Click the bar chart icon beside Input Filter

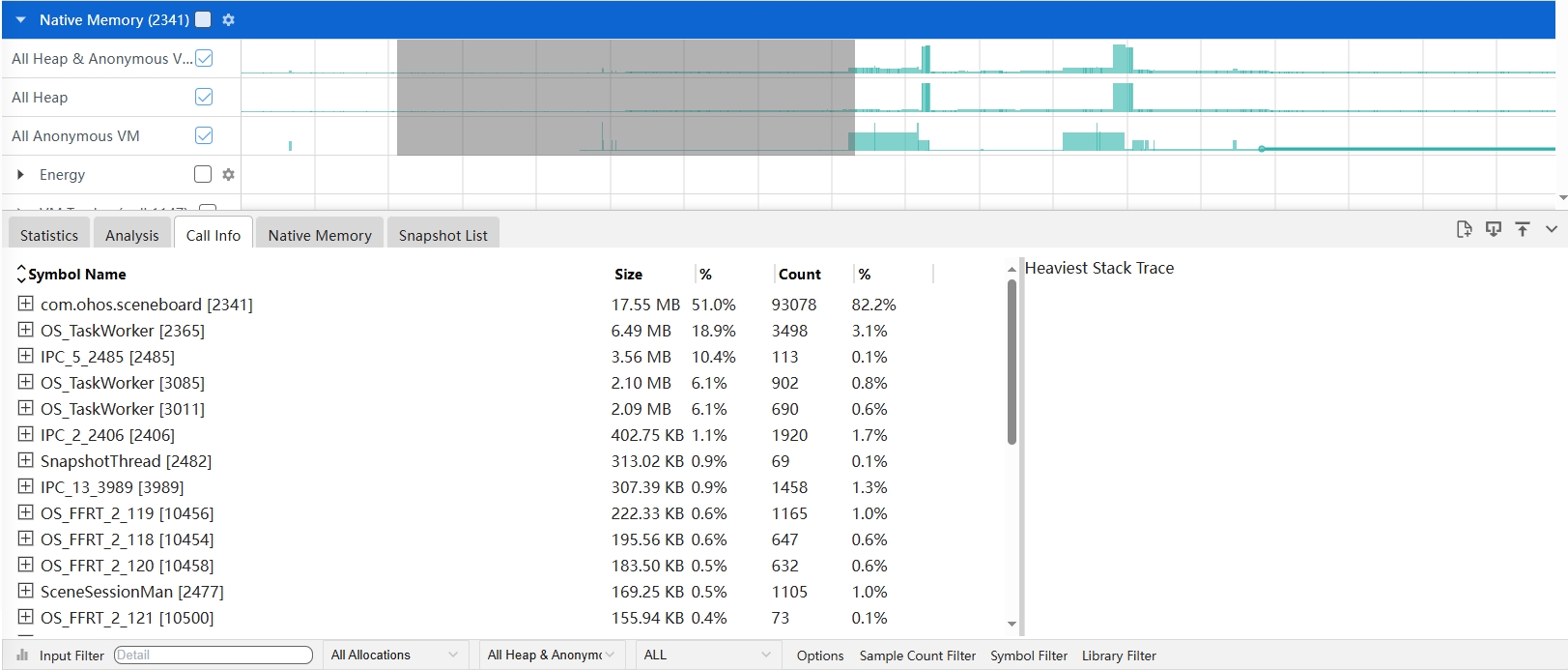(22, 655)
